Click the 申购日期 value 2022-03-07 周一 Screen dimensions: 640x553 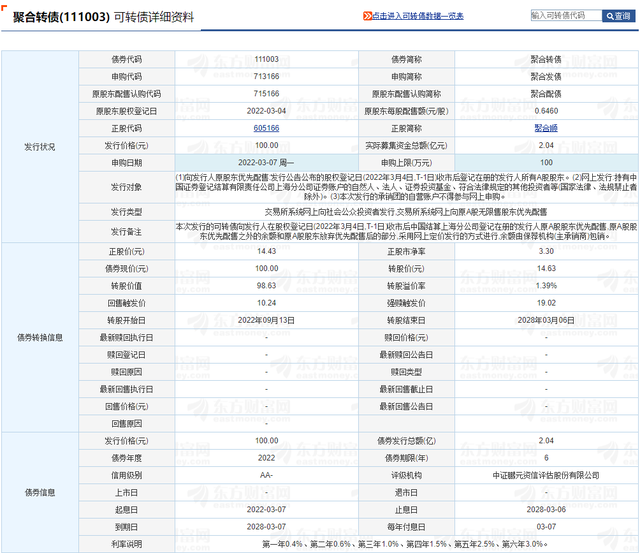tap(266, 162)
